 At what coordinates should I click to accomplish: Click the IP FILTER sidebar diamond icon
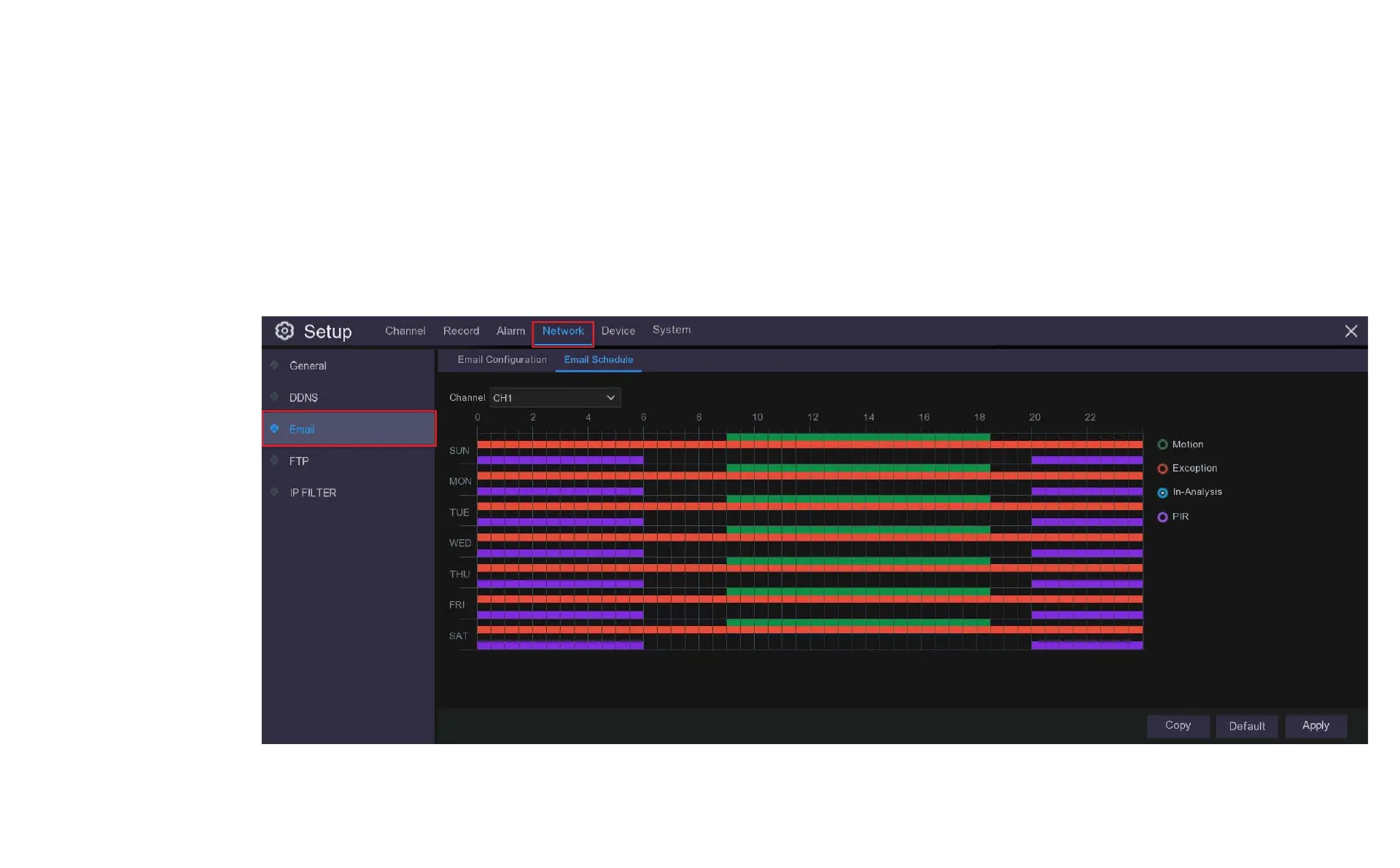[275, 492]
